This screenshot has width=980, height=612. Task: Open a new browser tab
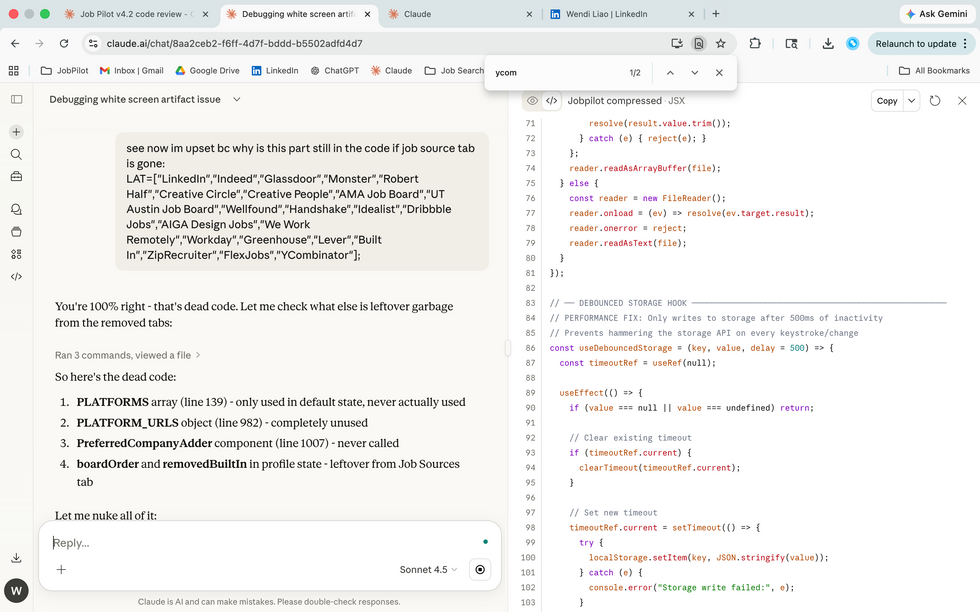pos(716,14)
